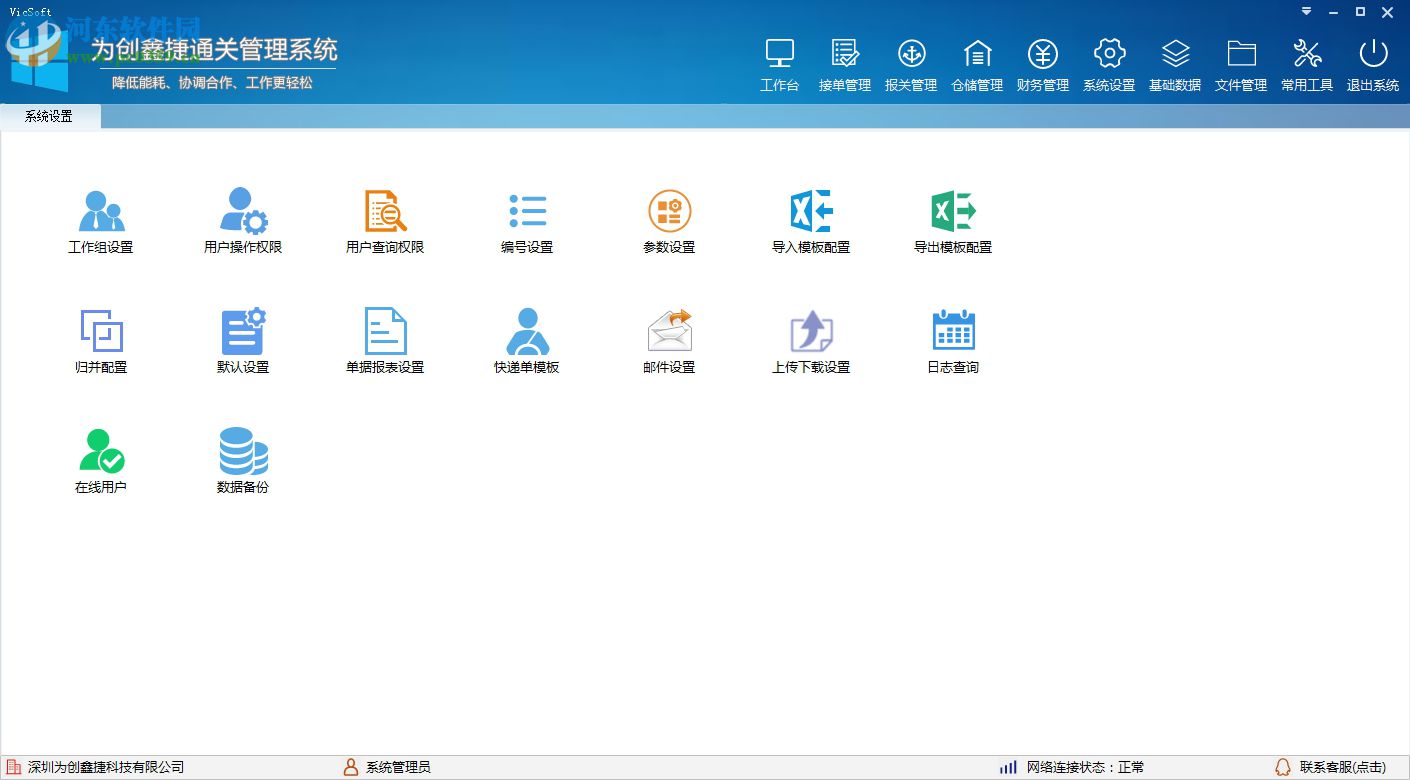Open 财务管理 finance management
Screen dimensions: 1410x780
point(1043,66)
